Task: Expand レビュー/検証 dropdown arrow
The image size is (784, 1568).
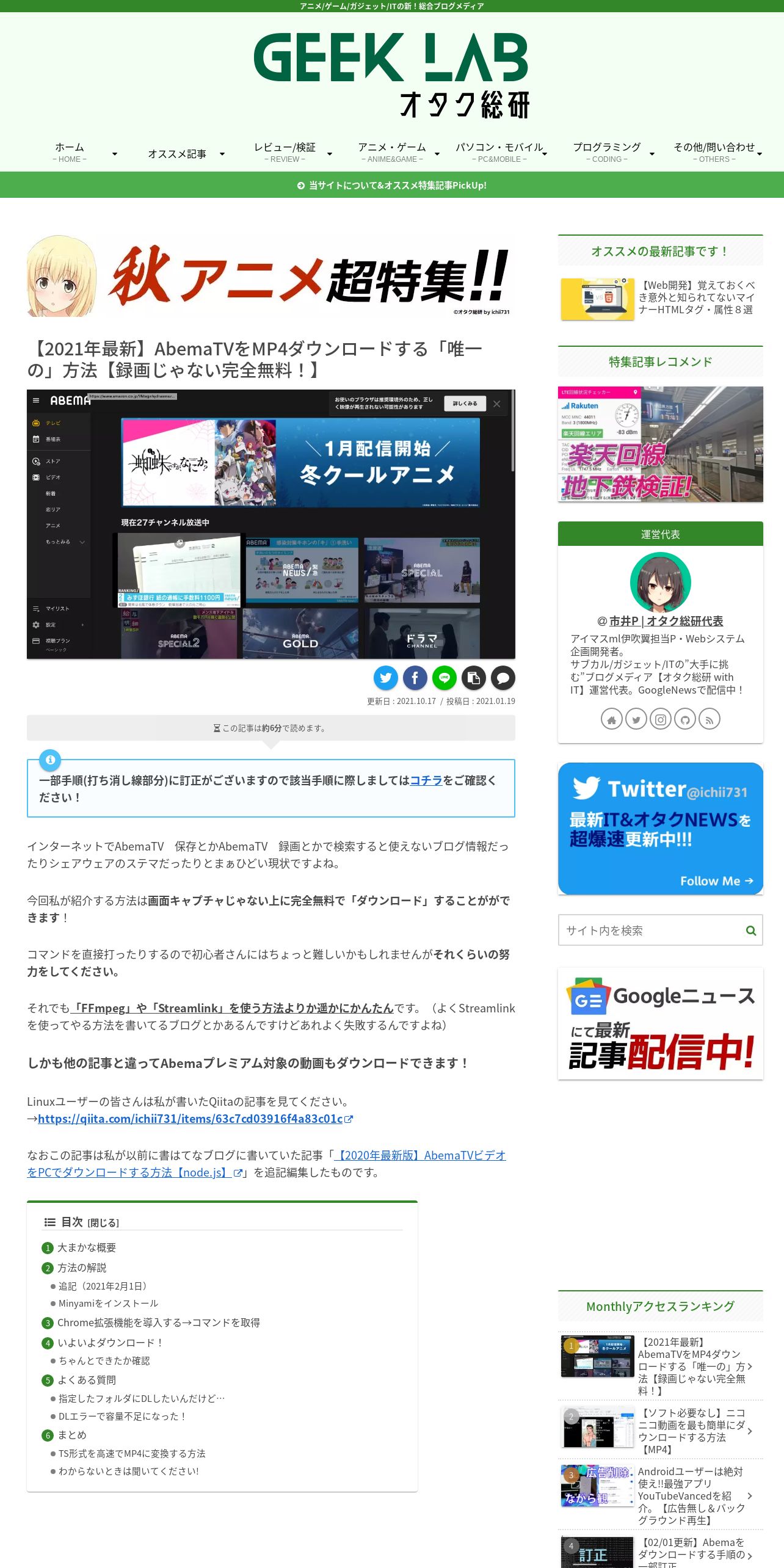Action: (329, 154)
